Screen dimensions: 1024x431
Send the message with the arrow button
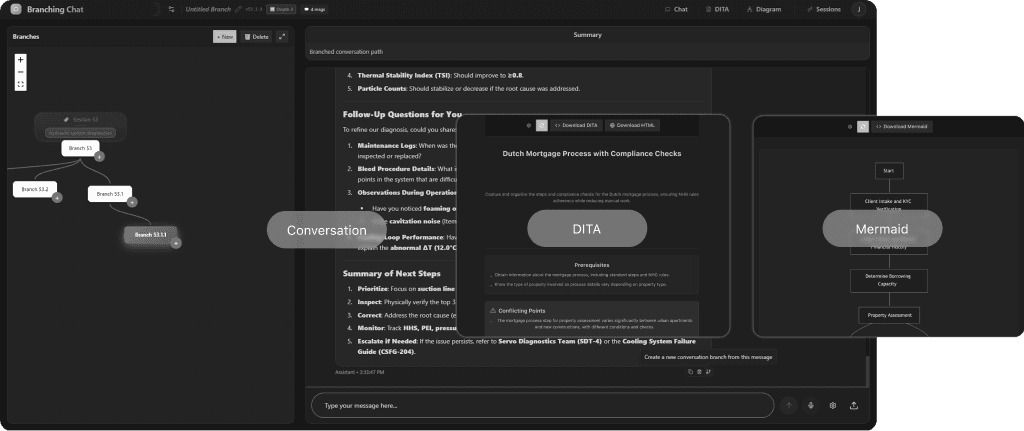point(789,406)
